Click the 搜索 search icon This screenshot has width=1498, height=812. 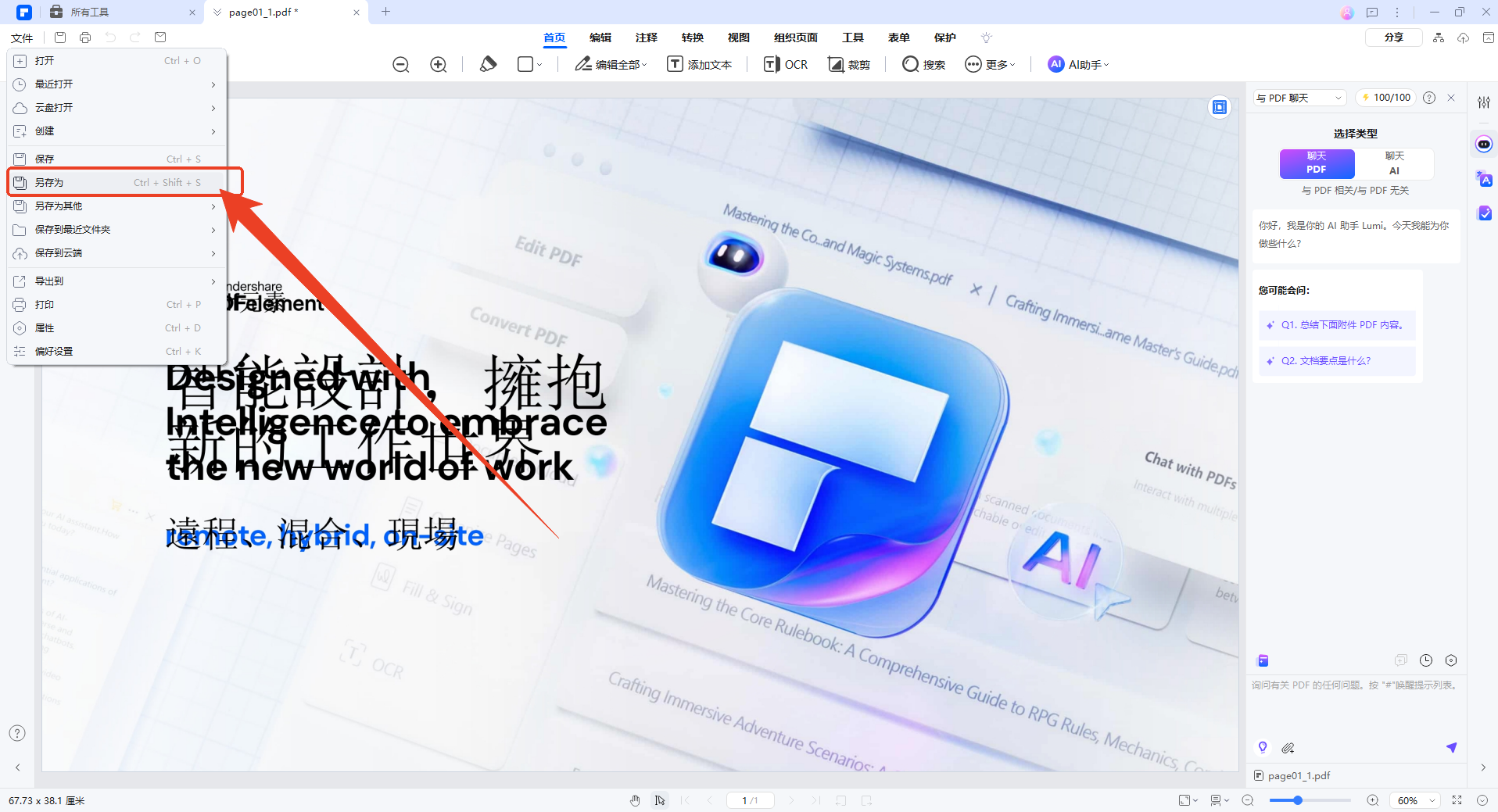click(911, 64)
